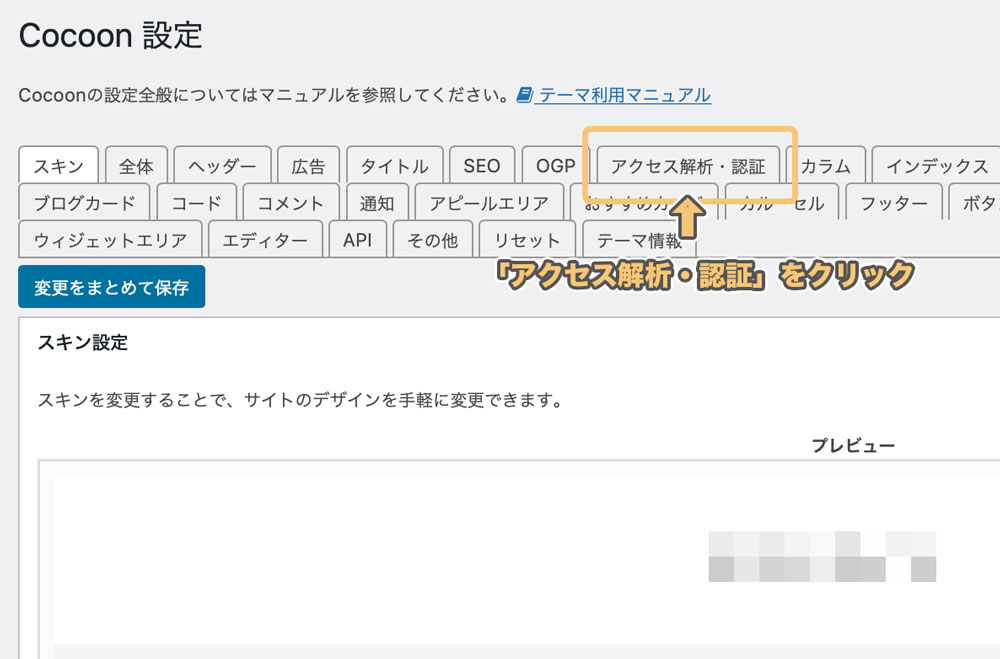Select the 通知 tab
The width and height of the screenshot is (1000, 659).
(x=377, y=202)
